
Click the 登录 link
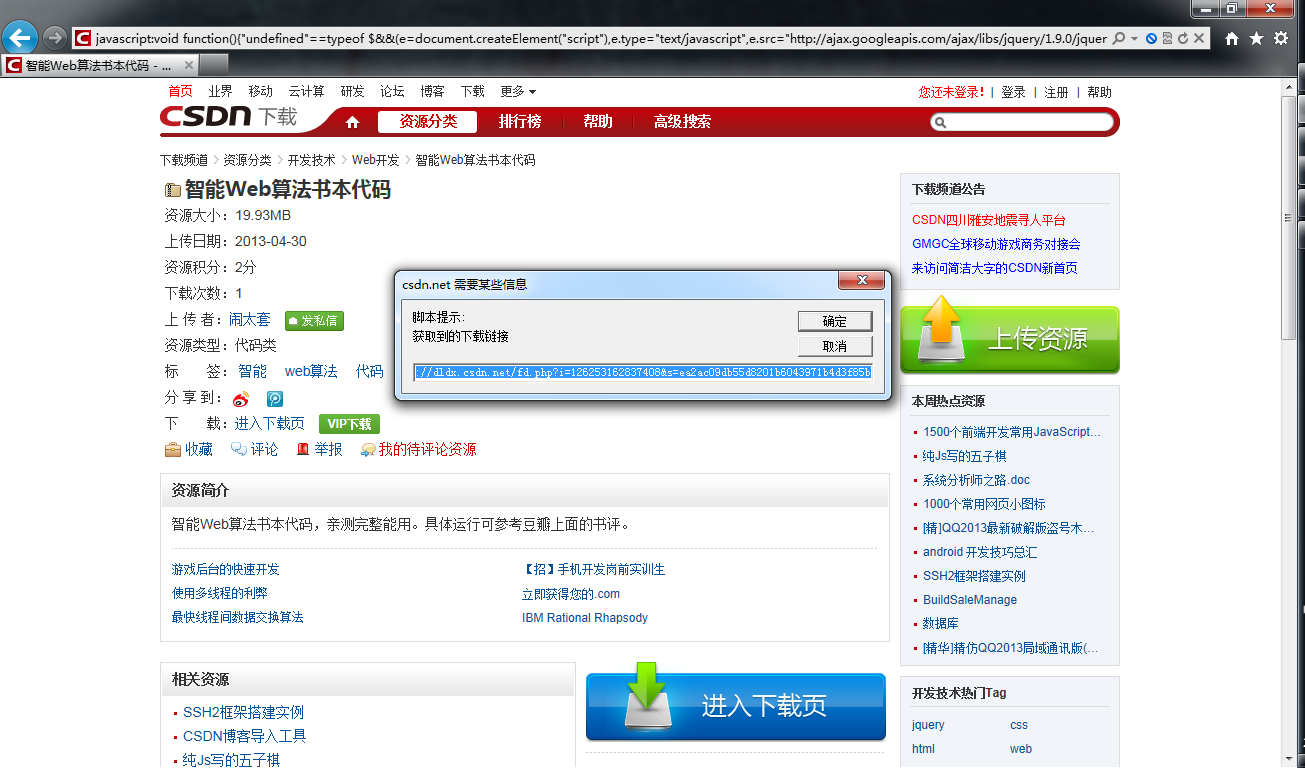click(1013, 92)
